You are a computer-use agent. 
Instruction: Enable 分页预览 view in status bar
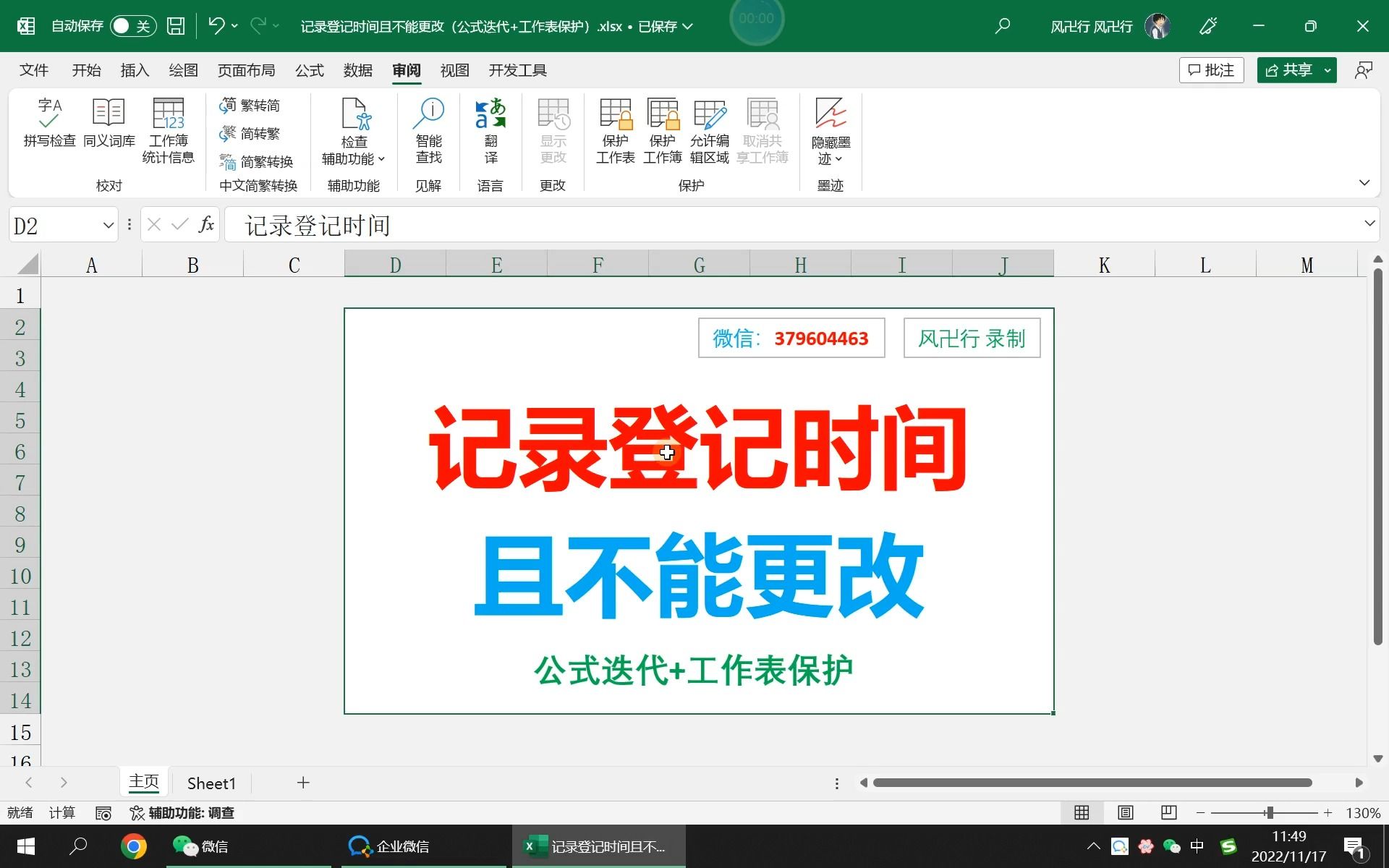(1168, 812)
